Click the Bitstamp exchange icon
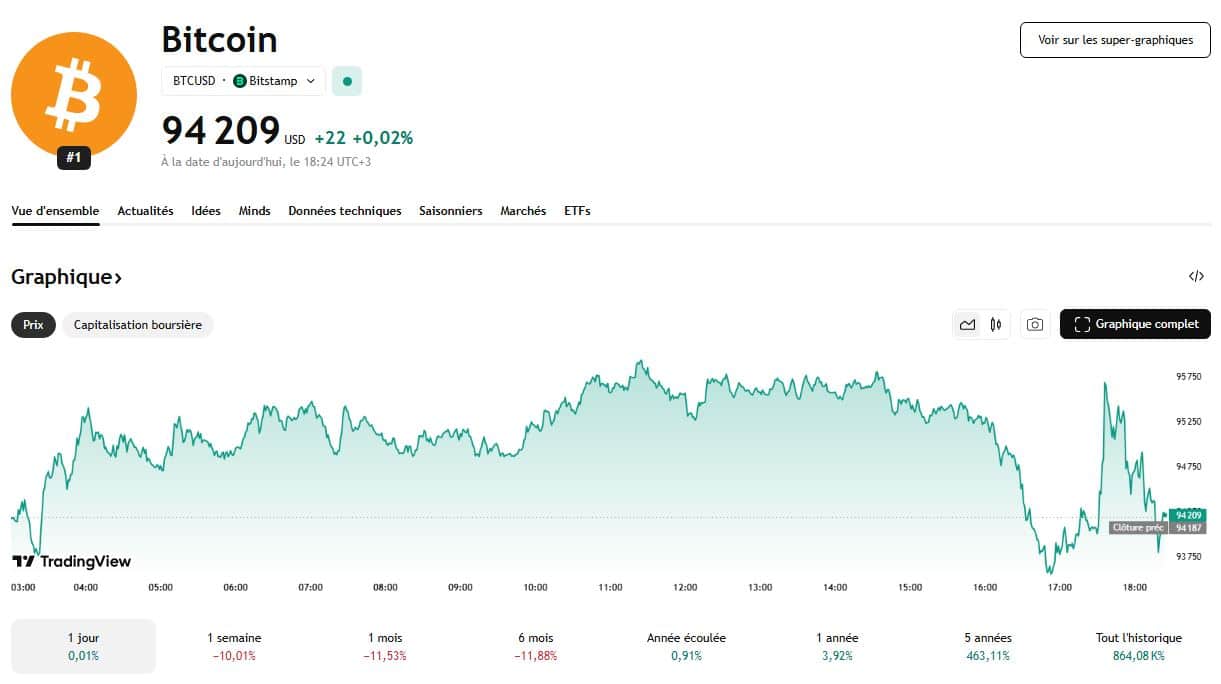Image resolution: width=1221 pixels, height=684 pixels. point(239,81)
